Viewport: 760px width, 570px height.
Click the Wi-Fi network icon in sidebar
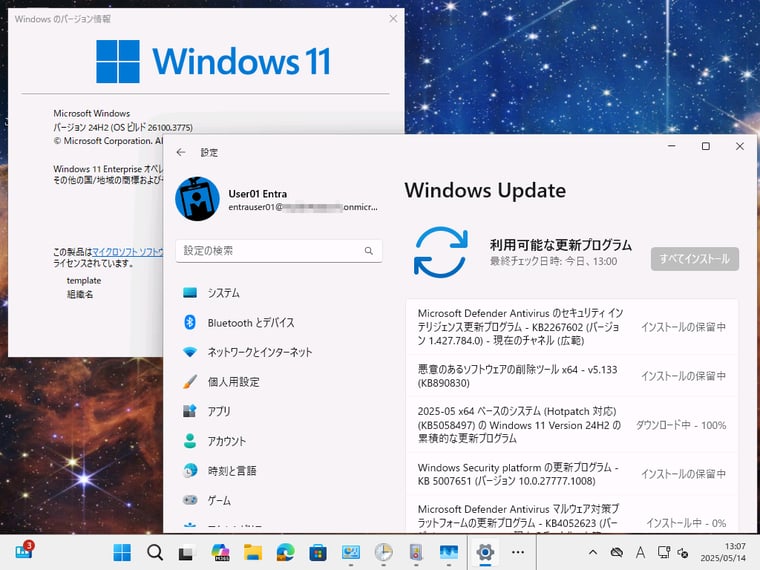coord(190,352)
